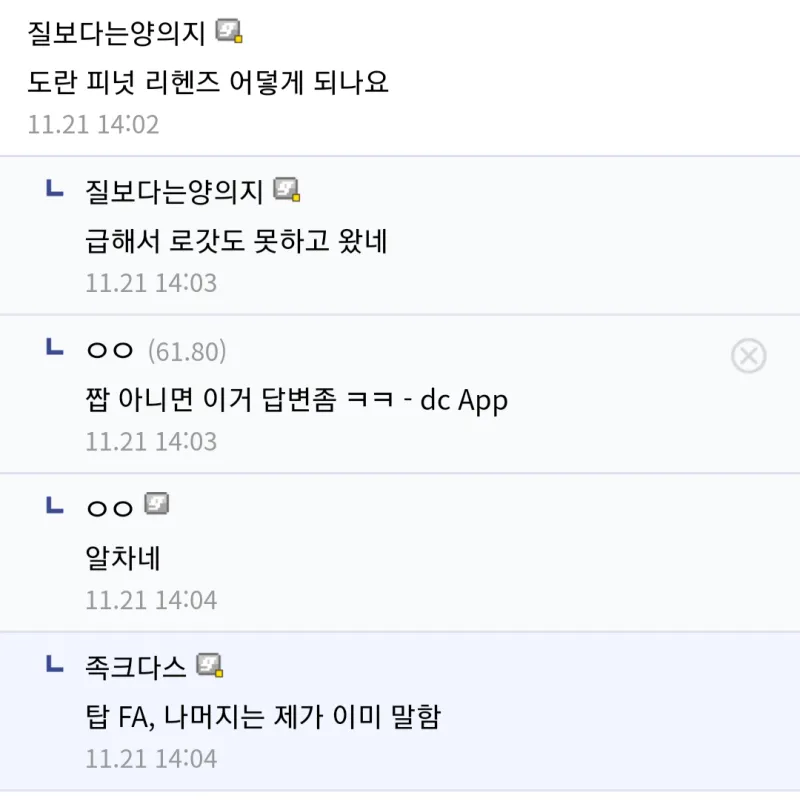
Task: Click the reply arrow on the 알차네 comment
Action: click(x=56, y=505)
